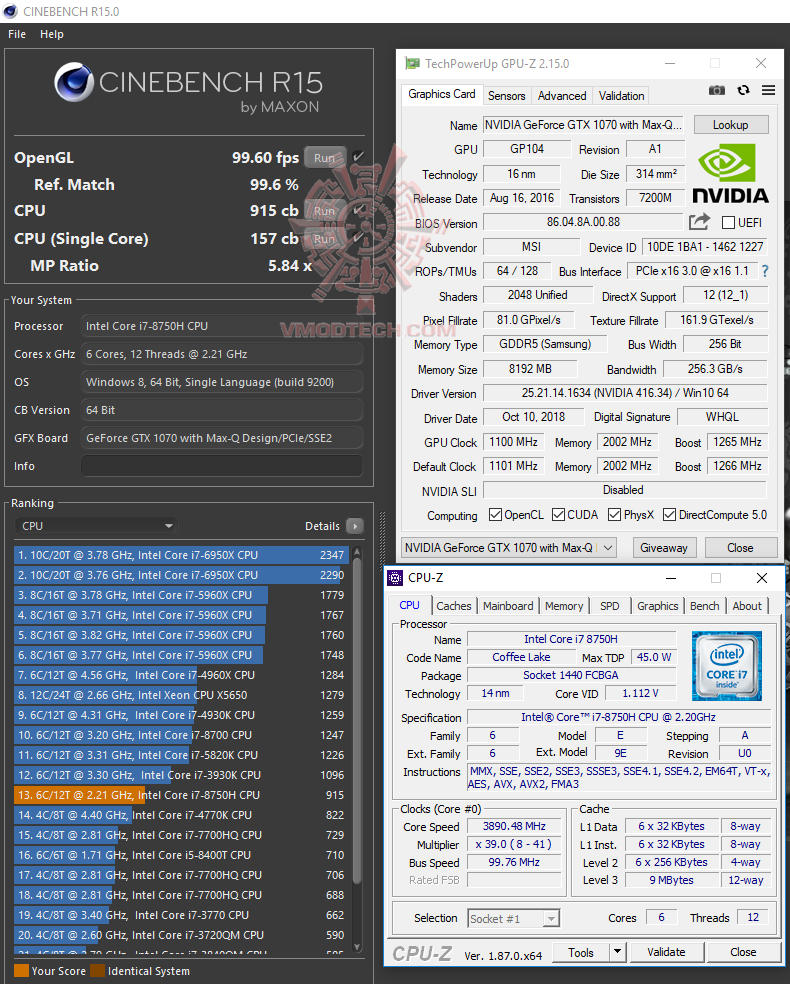Screen dimensions: 790x984
Task: Select ranking row 10 i7-8700 CPU
Action: point(181,735)
